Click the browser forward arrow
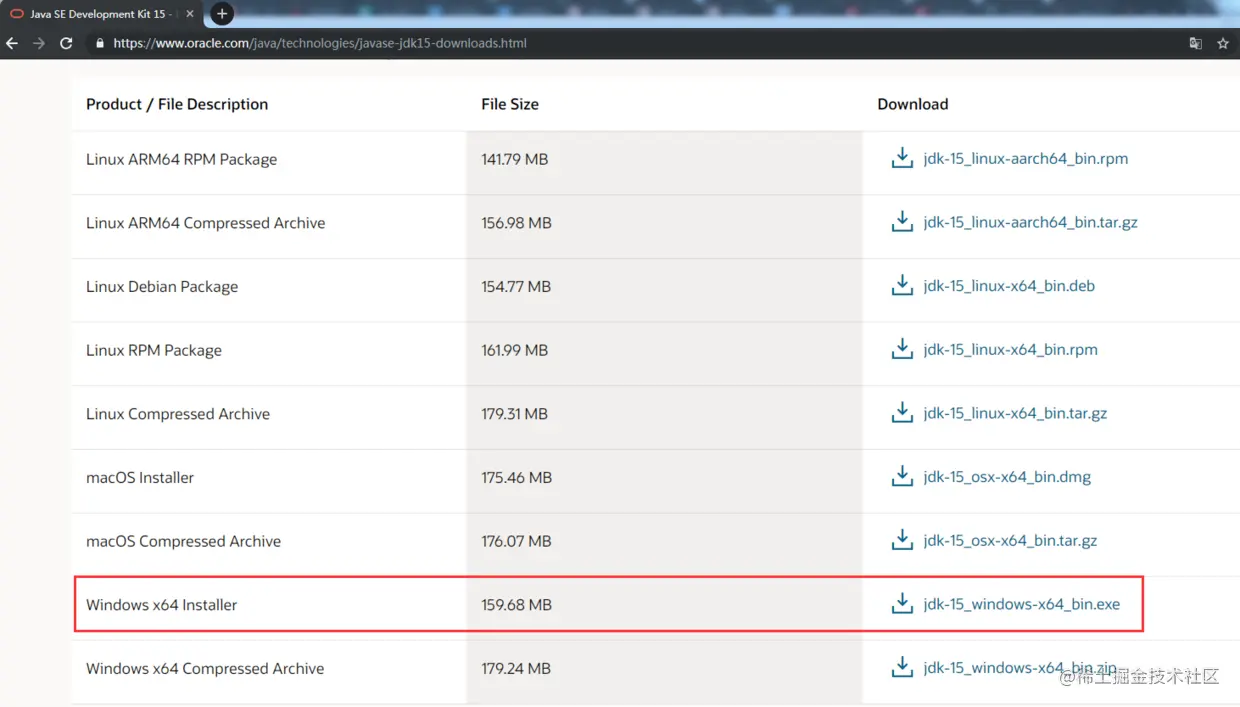This screenshot has height=707, width=1240. pyautogui.click(x=39, y=43)
